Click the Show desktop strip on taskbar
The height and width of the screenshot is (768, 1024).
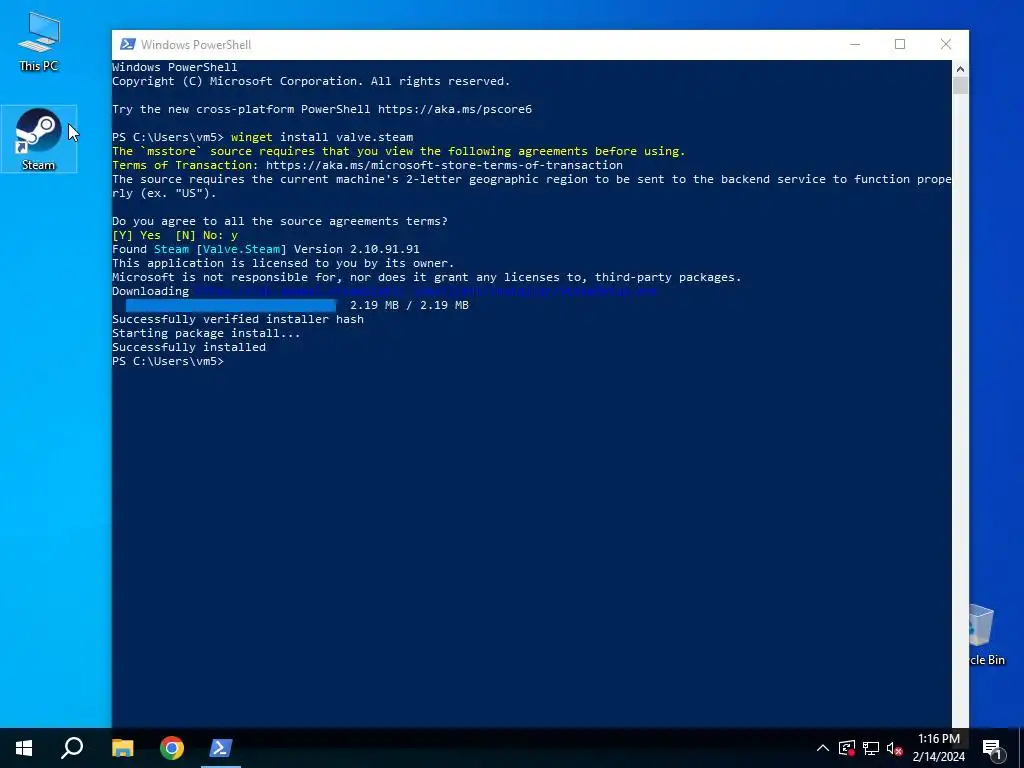point(1021,748)
